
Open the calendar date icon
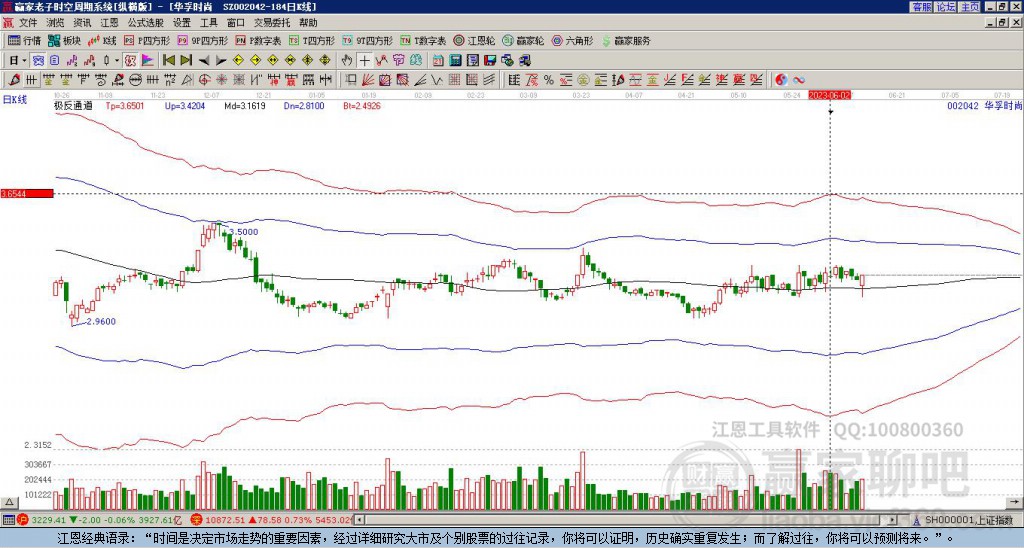tap(438, 61)
